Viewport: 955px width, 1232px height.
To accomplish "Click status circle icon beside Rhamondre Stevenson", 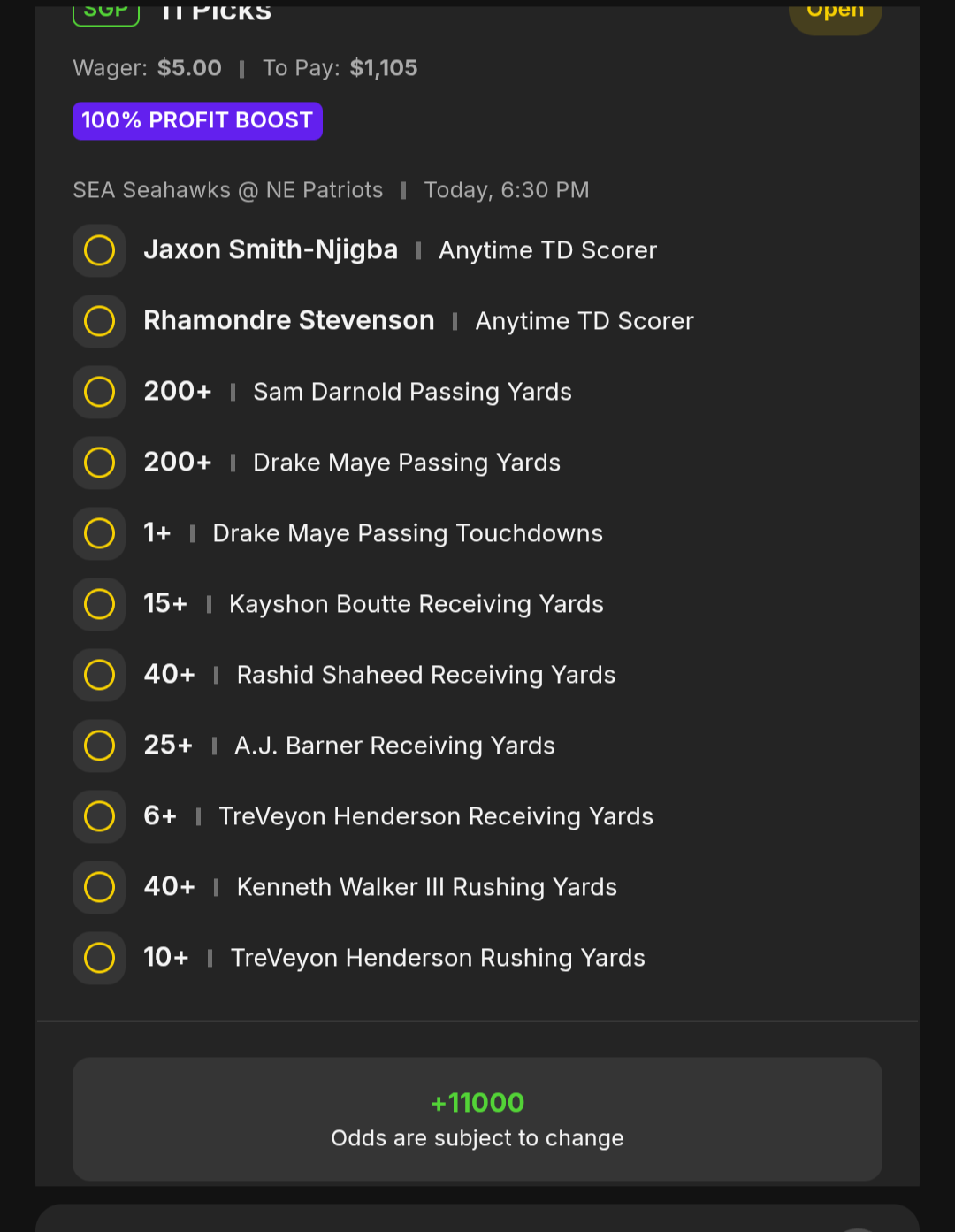I will [x=99, y=321].
